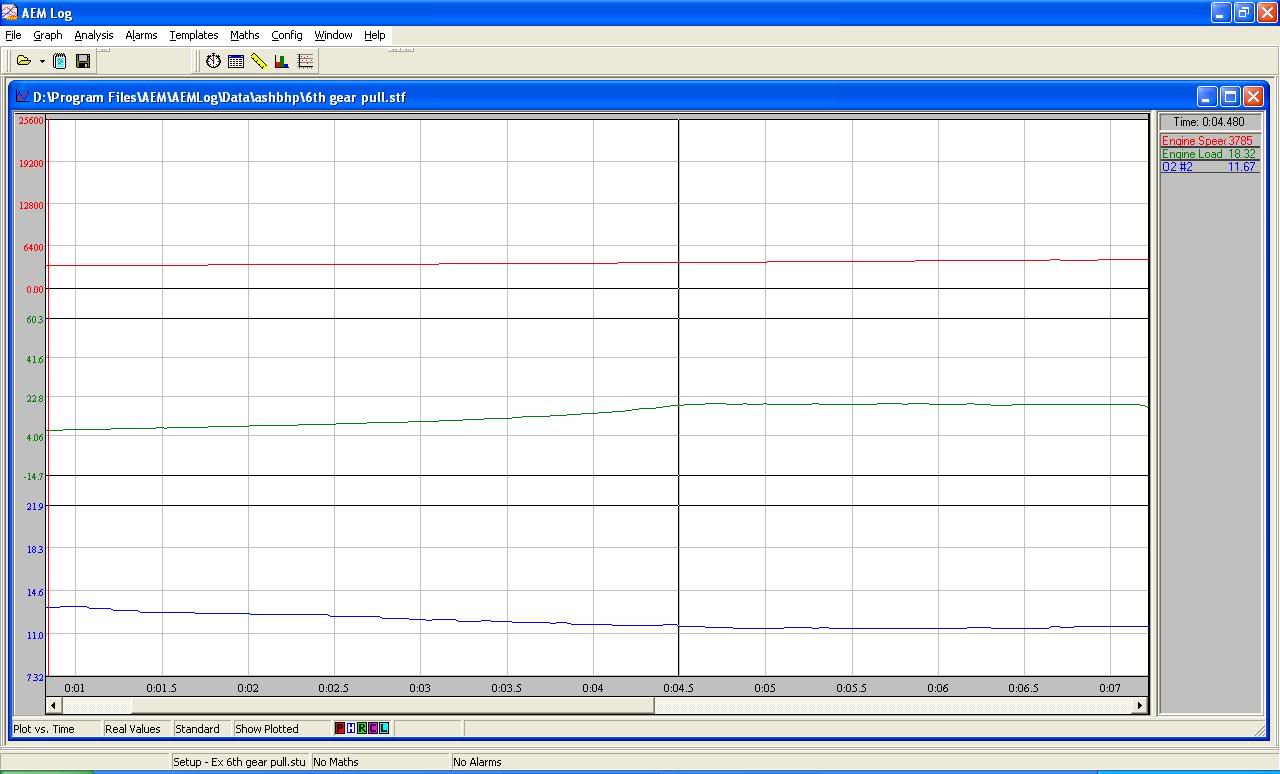Click the horizontal scrollbar left arrow
The image size is (1280, 774).
[55, 705]
